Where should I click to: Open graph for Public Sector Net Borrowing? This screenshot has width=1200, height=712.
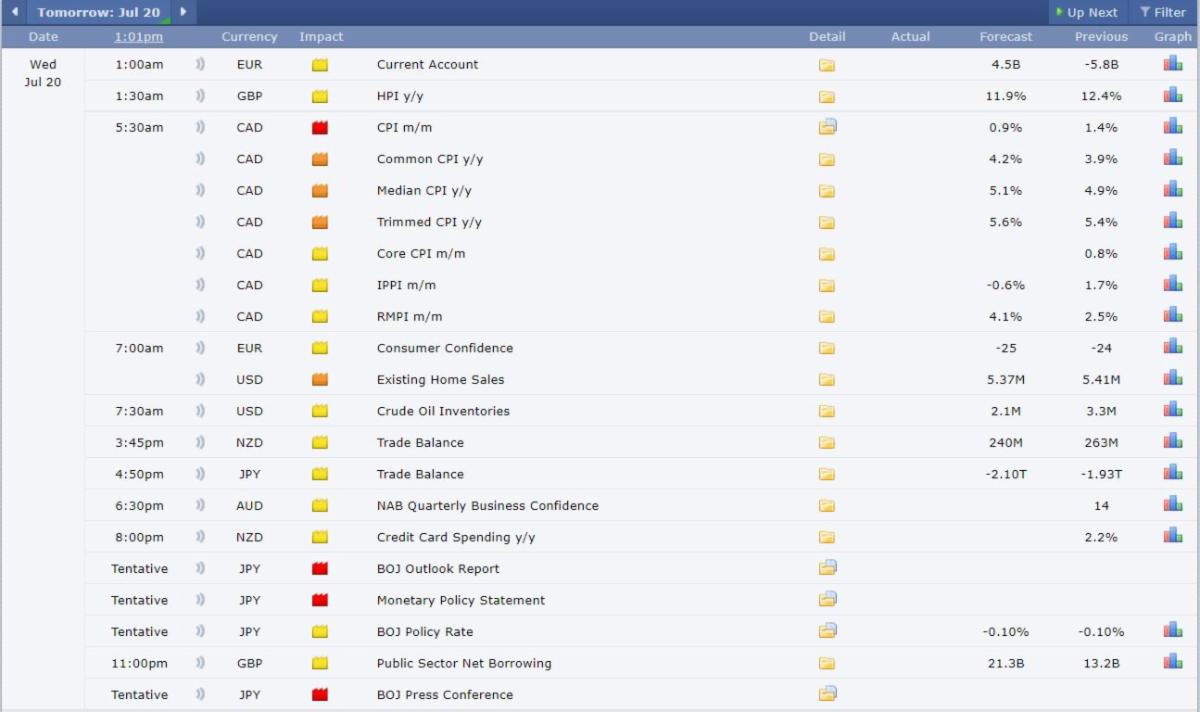[x=1172, y=662]
